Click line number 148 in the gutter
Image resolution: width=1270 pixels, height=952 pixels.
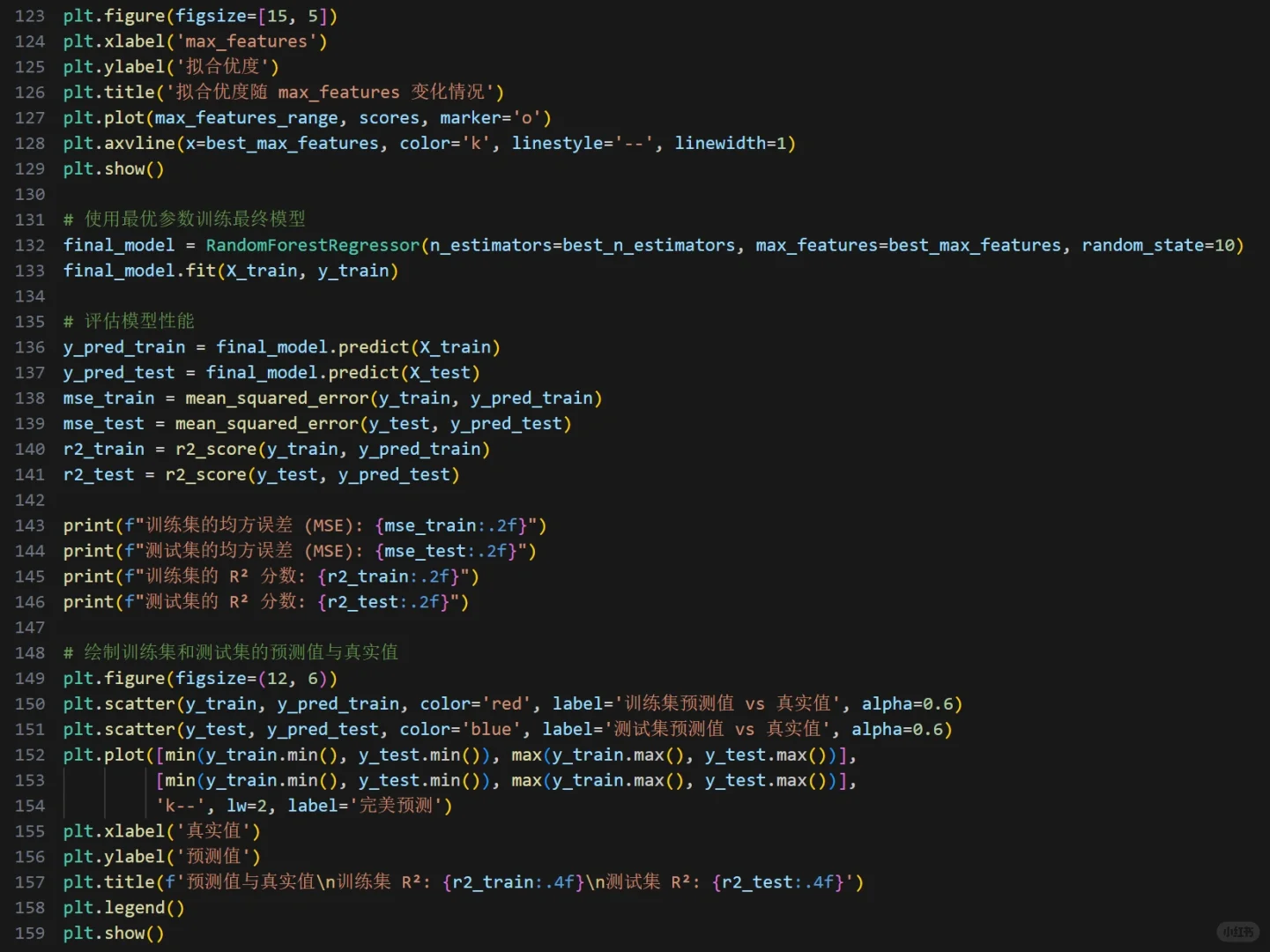29,652
